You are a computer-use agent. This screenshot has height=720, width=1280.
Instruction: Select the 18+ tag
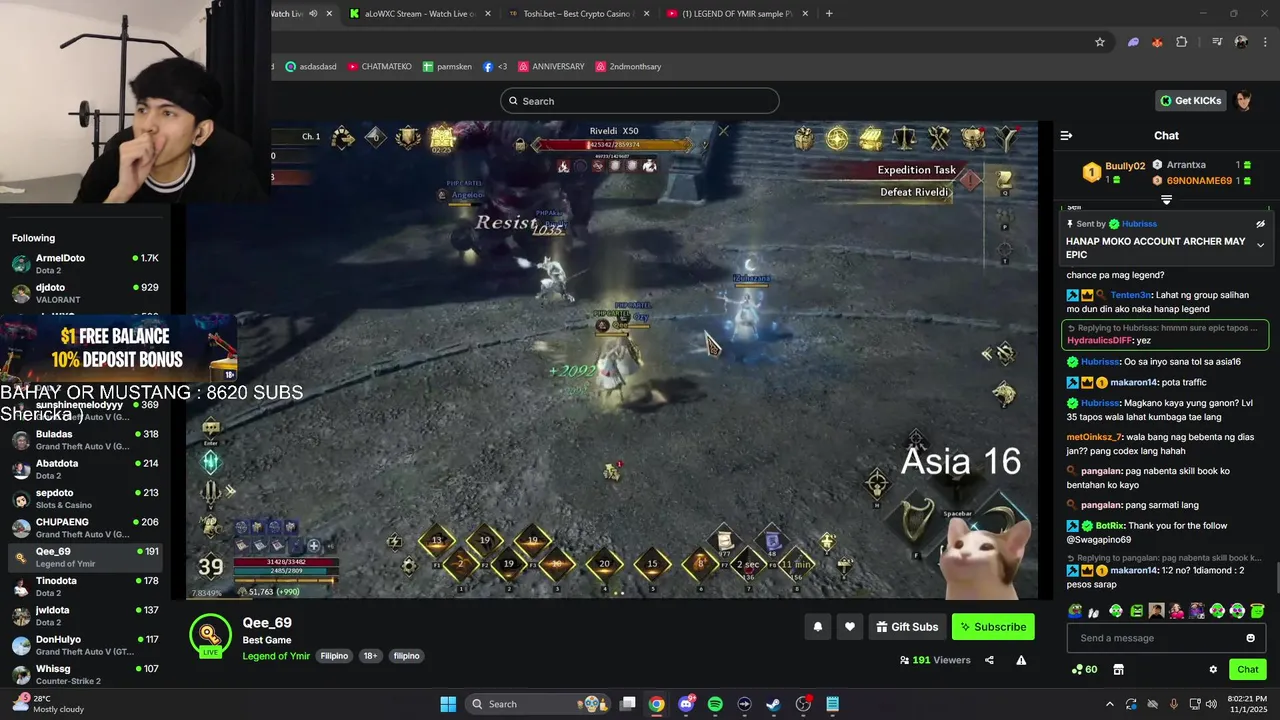(x=370, y=656)
